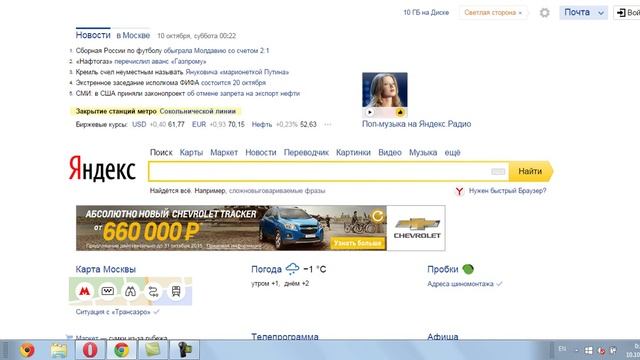This screenshot has height=360, width=640.
Task: Launch Yandex Browser from taskbar
Action: [x=27, y=350]
